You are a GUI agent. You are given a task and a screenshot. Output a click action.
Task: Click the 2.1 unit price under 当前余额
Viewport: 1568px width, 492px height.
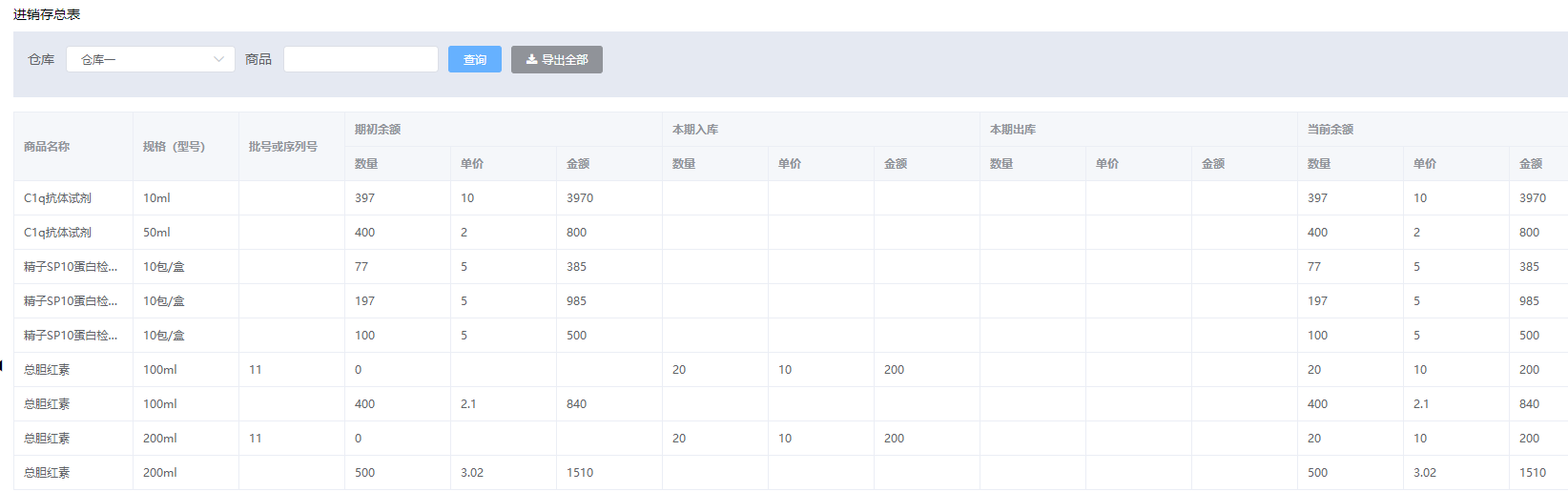point(1421,404)
